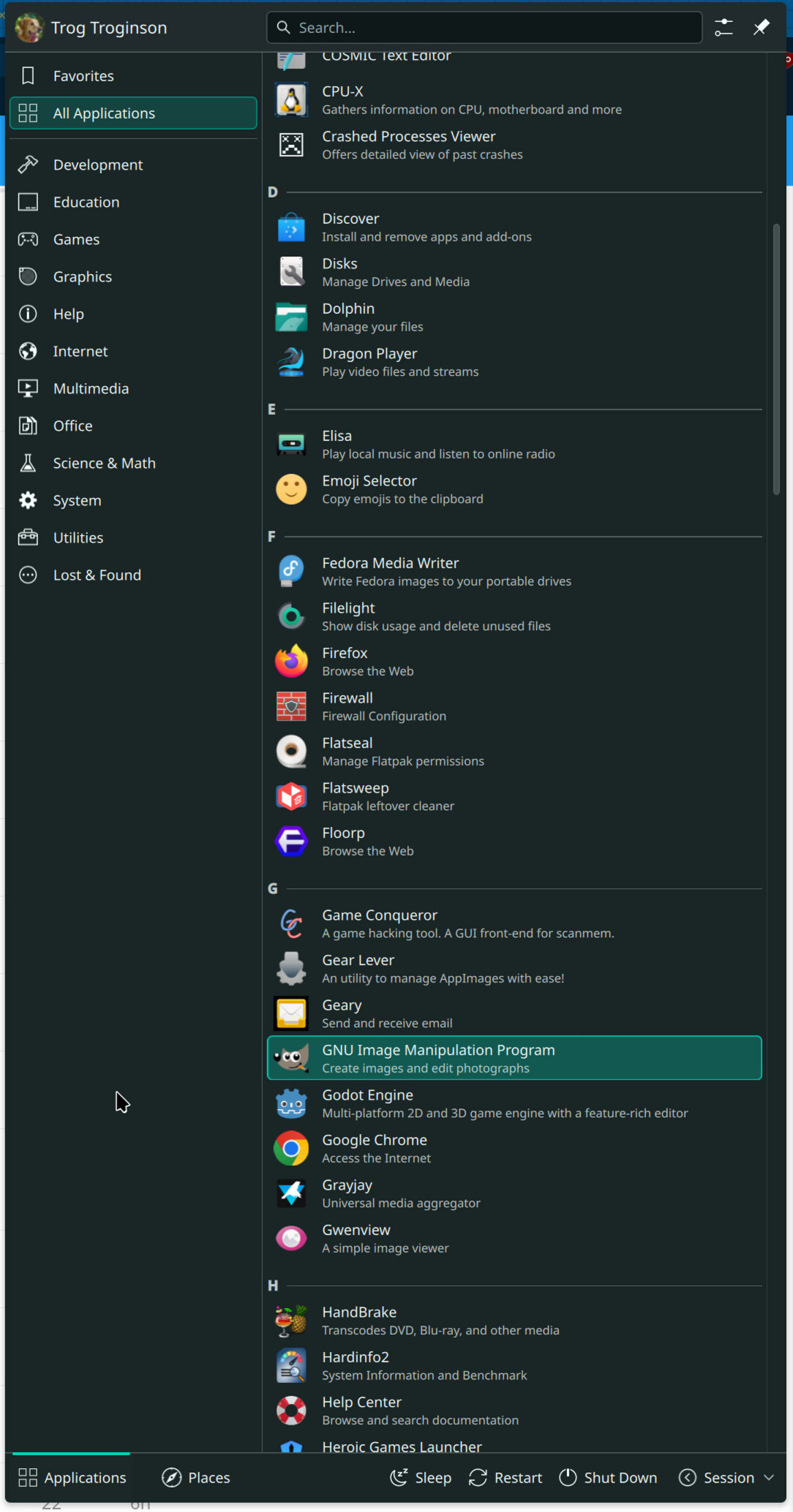Launch Gwenview image viewer icon
793x1512 pixels.
tap(291, 1238)
